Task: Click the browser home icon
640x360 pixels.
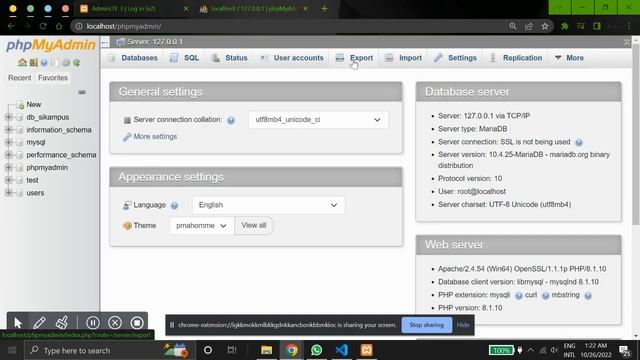Action: pos(59,26)
